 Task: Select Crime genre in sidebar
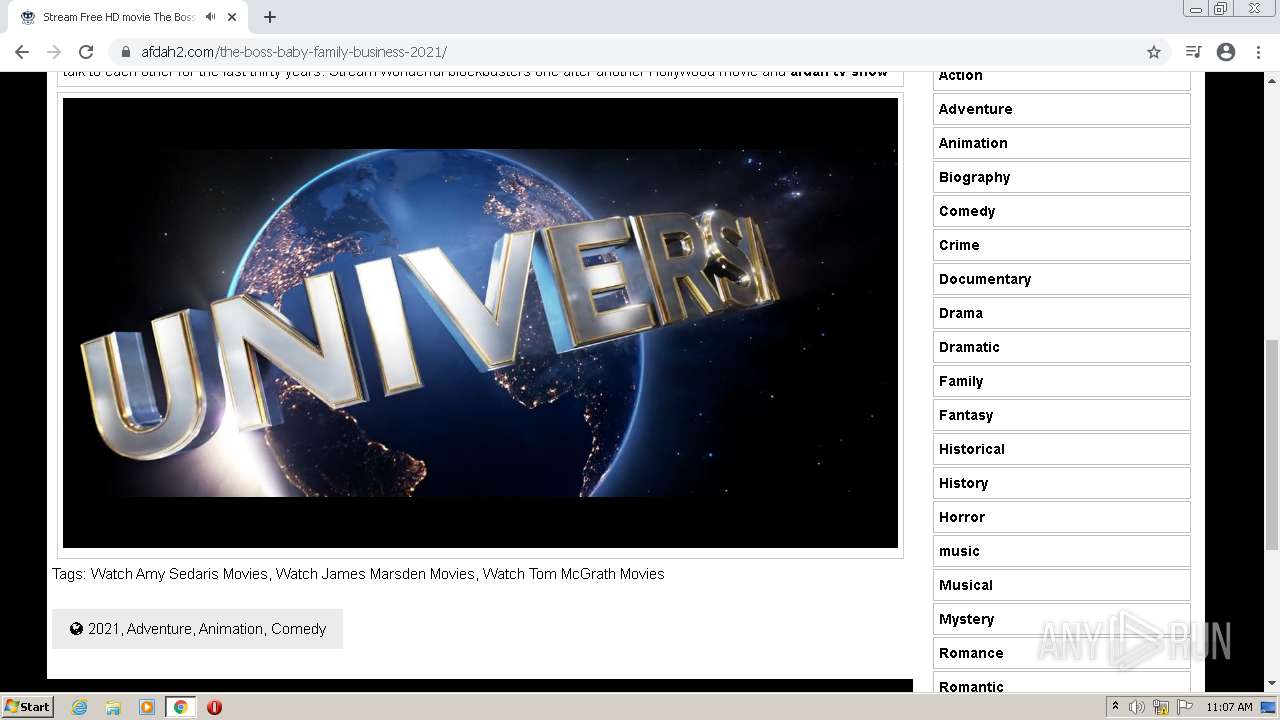click(1062, 245)
